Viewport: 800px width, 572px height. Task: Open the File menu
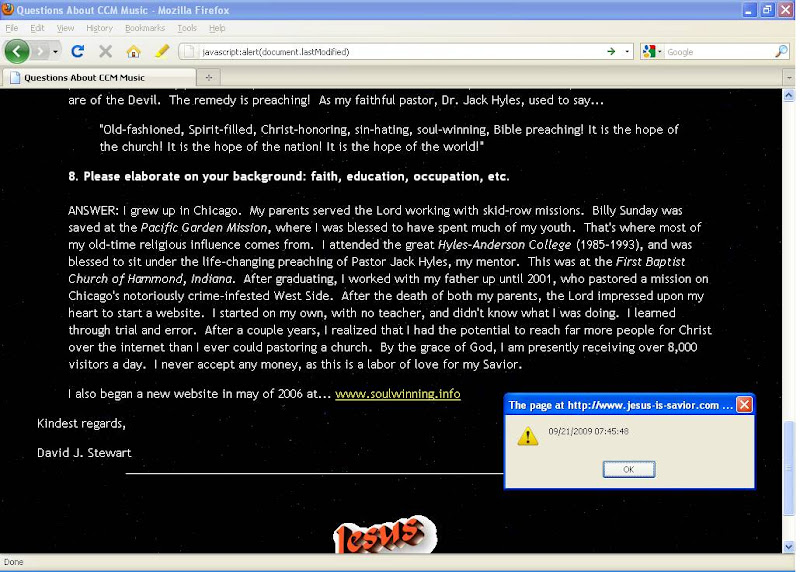[x=12, y=28]
